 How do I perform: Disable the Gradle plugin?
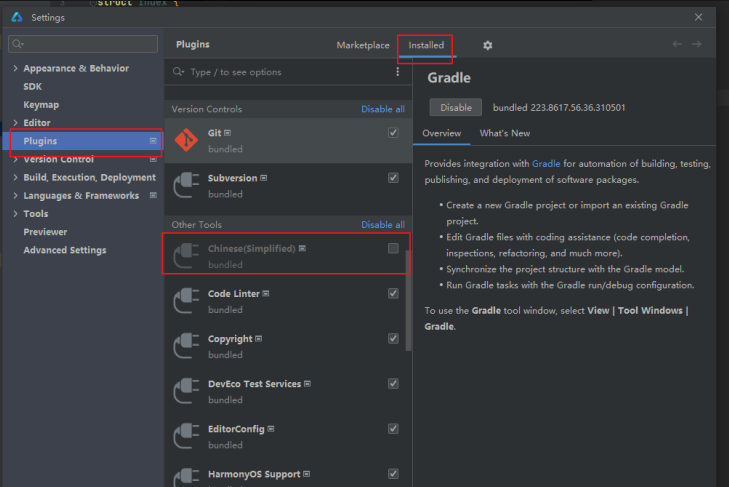point(456,107)
